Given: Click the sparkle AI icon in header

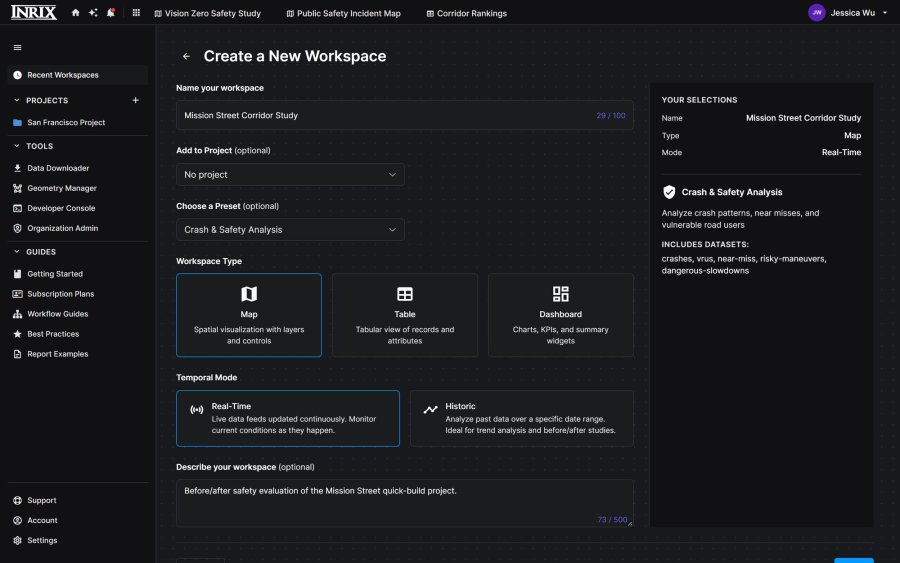Looking at the screenshot, I should pyautogui.click(x=93, y=13).
